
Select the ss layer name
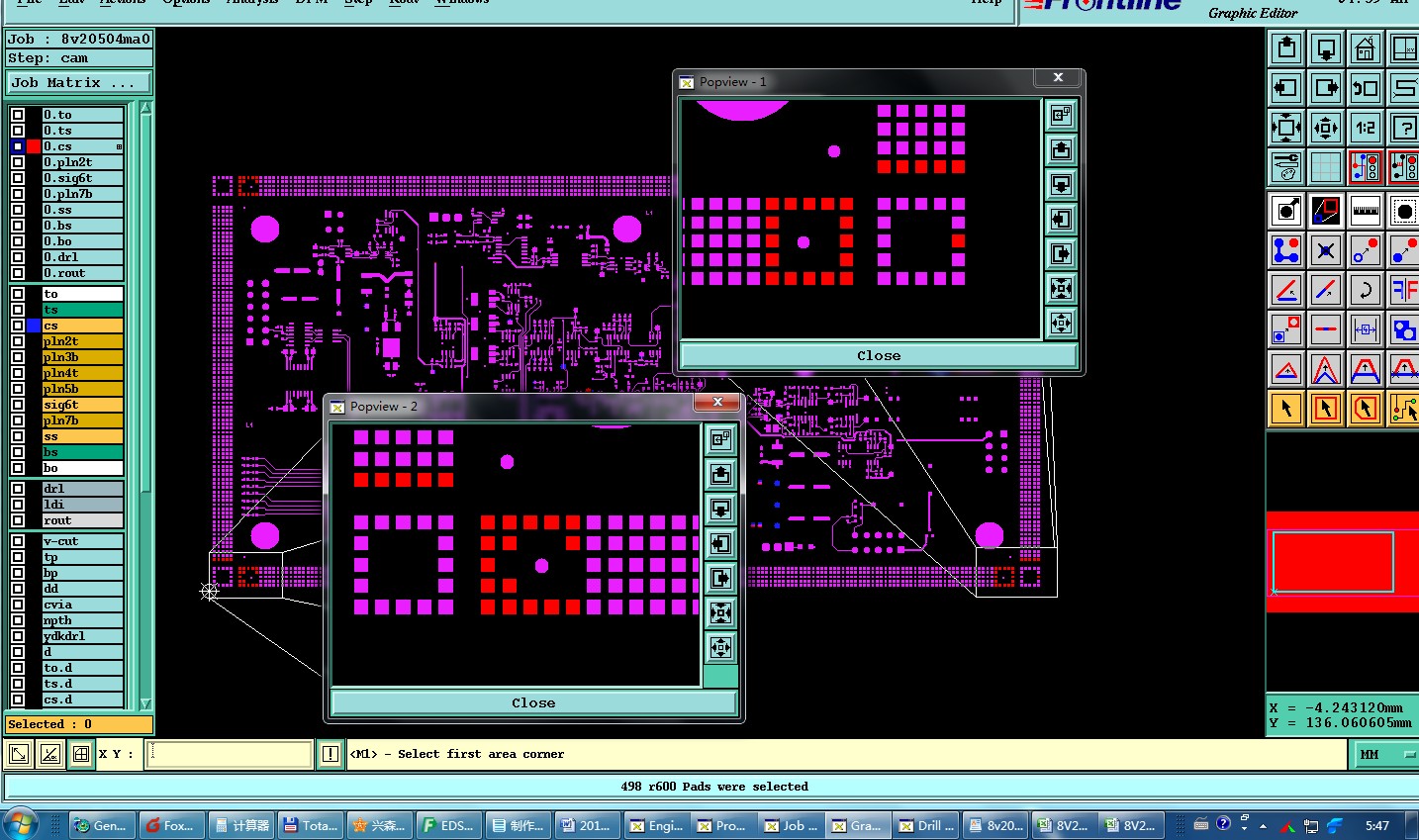click(83, 436)
